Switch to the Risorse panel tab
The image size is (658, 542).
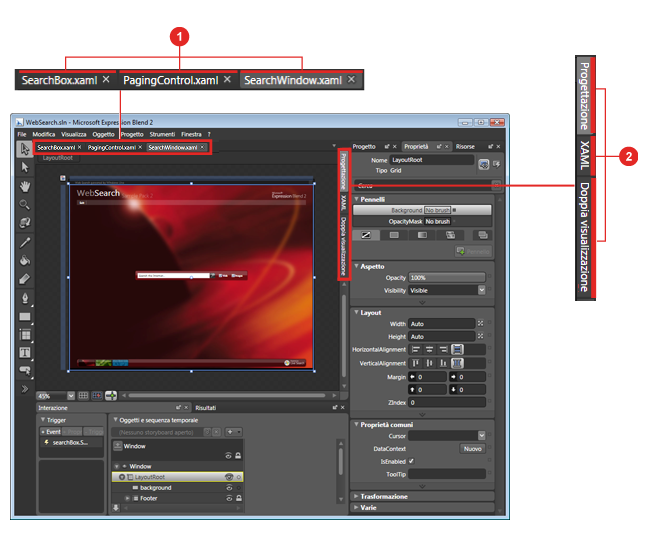coord(465,146)
